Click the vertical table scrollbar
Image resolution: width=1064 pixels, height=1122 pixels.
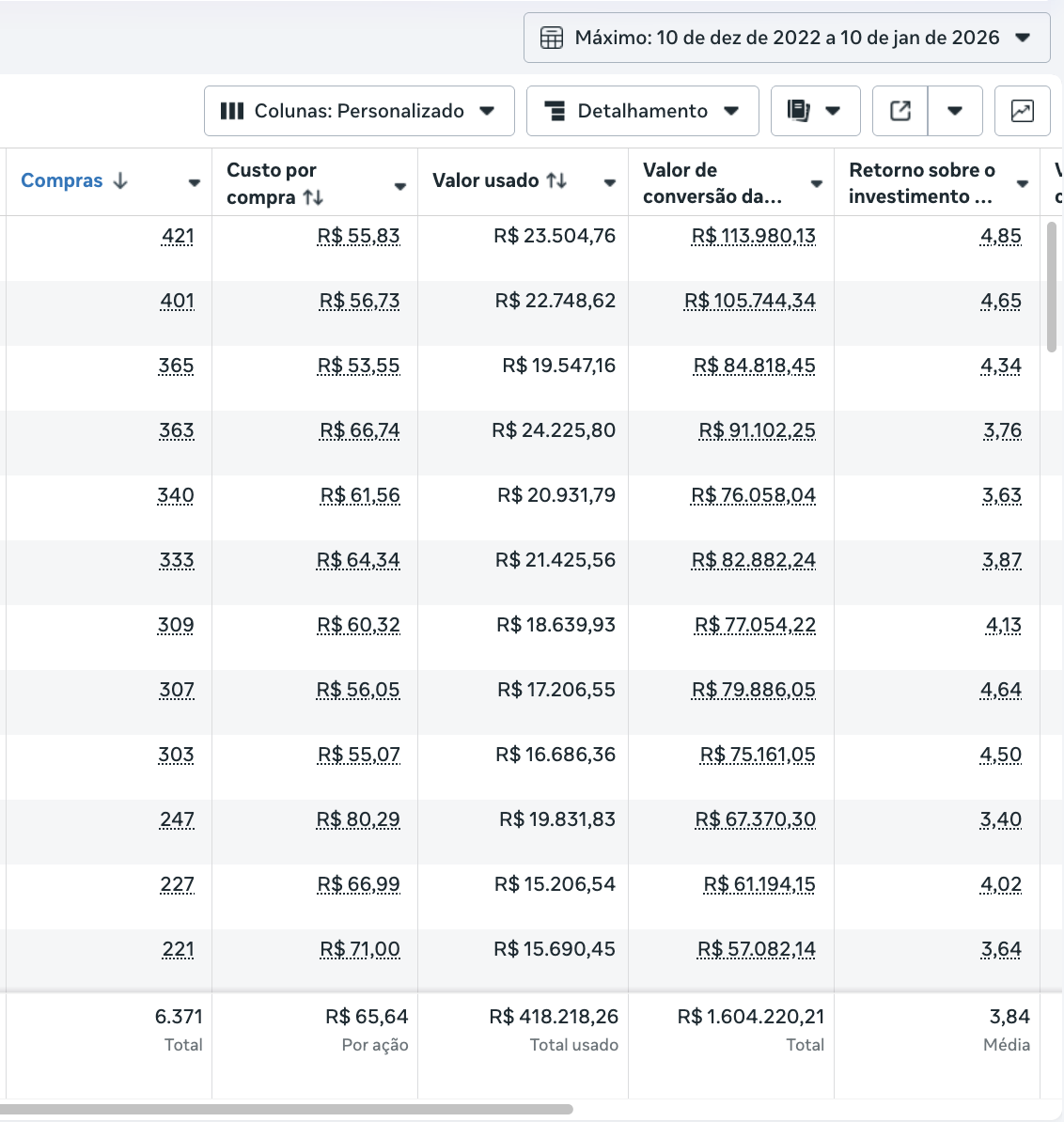pos(1052,287)
